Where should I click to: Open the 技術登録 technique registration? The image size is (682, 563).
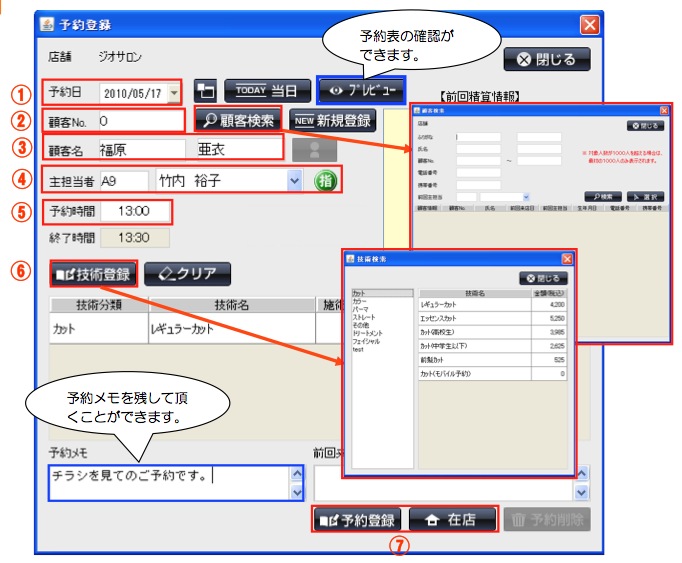click(x=91, y=272)
